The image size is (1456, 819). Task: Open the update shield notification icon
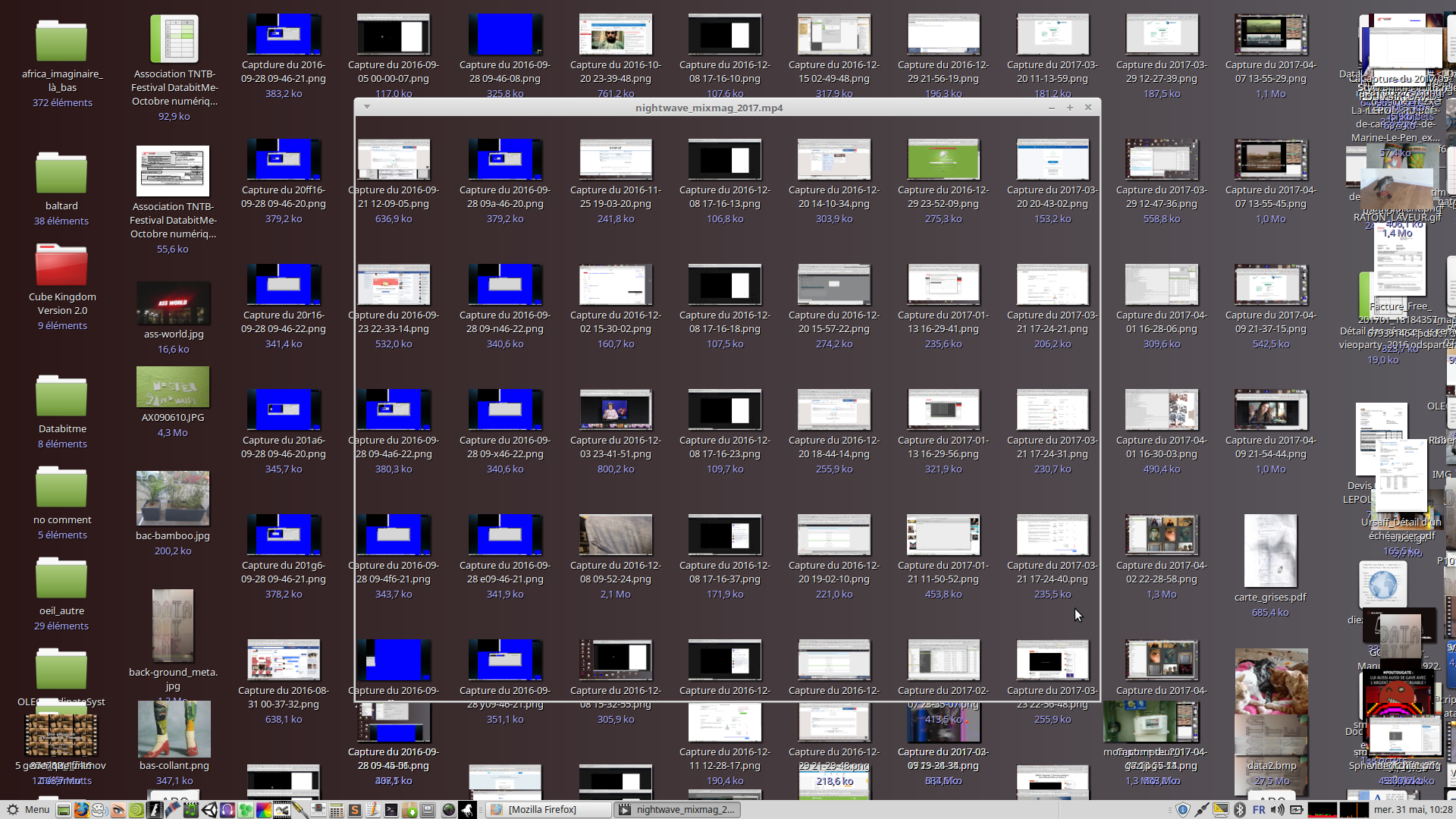tap(1183, 810)
